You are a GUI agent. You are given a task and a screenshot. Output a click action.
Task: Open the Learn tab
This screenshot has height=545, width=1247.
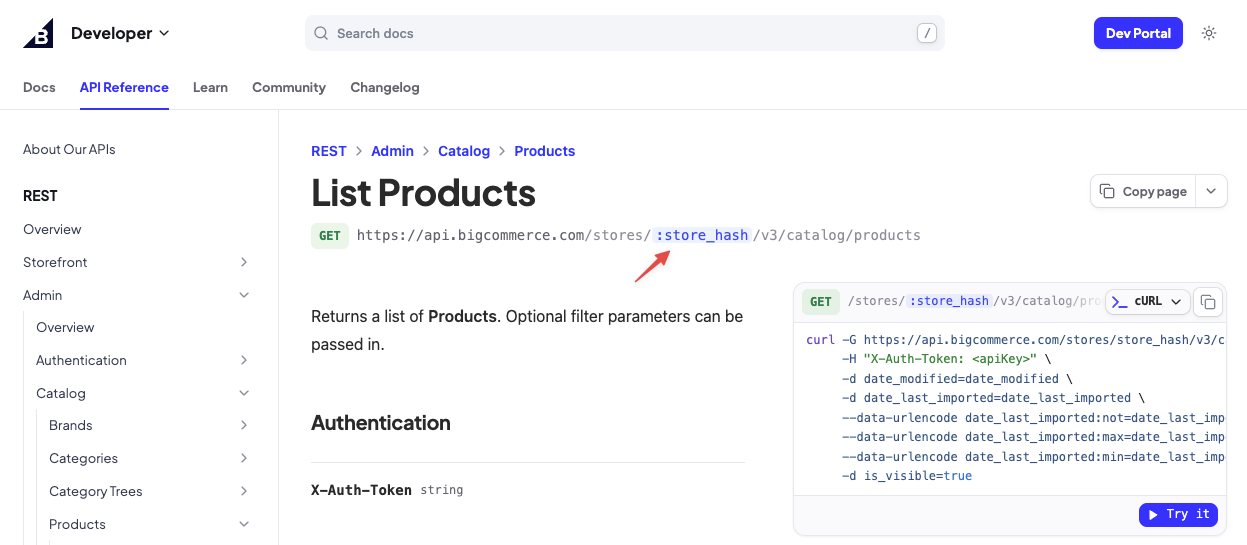(x=210, y=87)
